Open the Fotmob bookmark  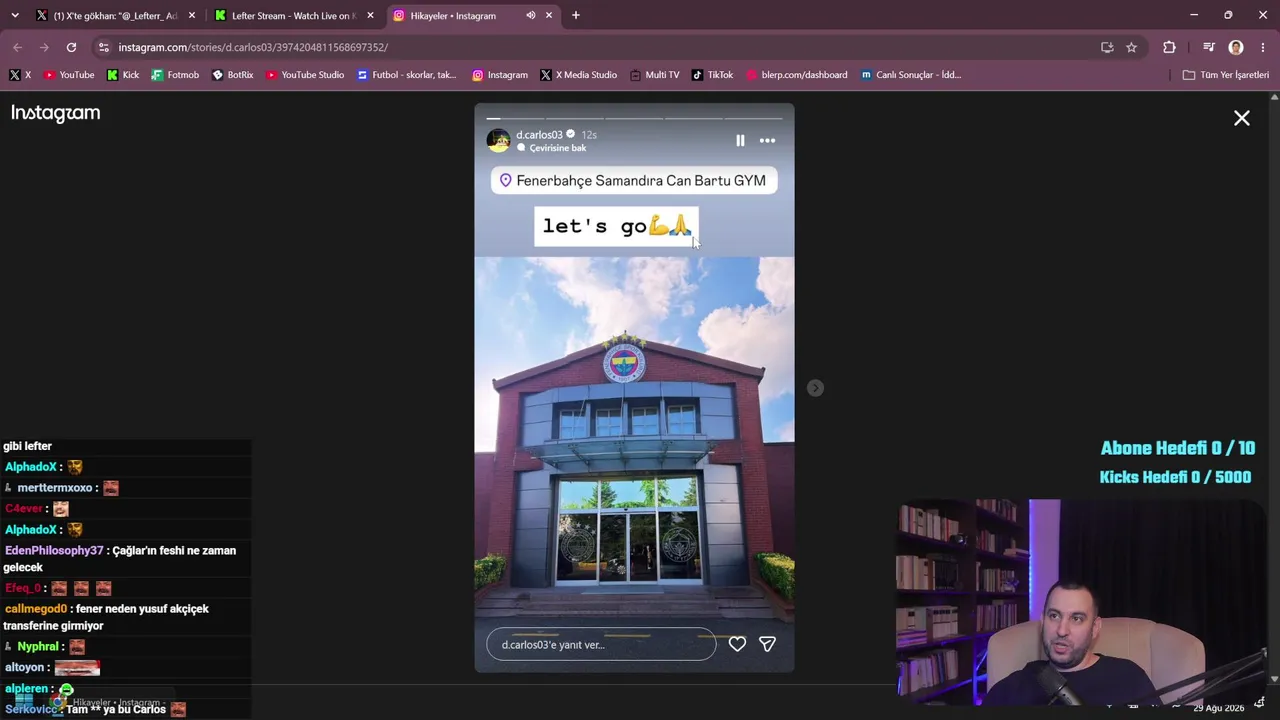175,75
